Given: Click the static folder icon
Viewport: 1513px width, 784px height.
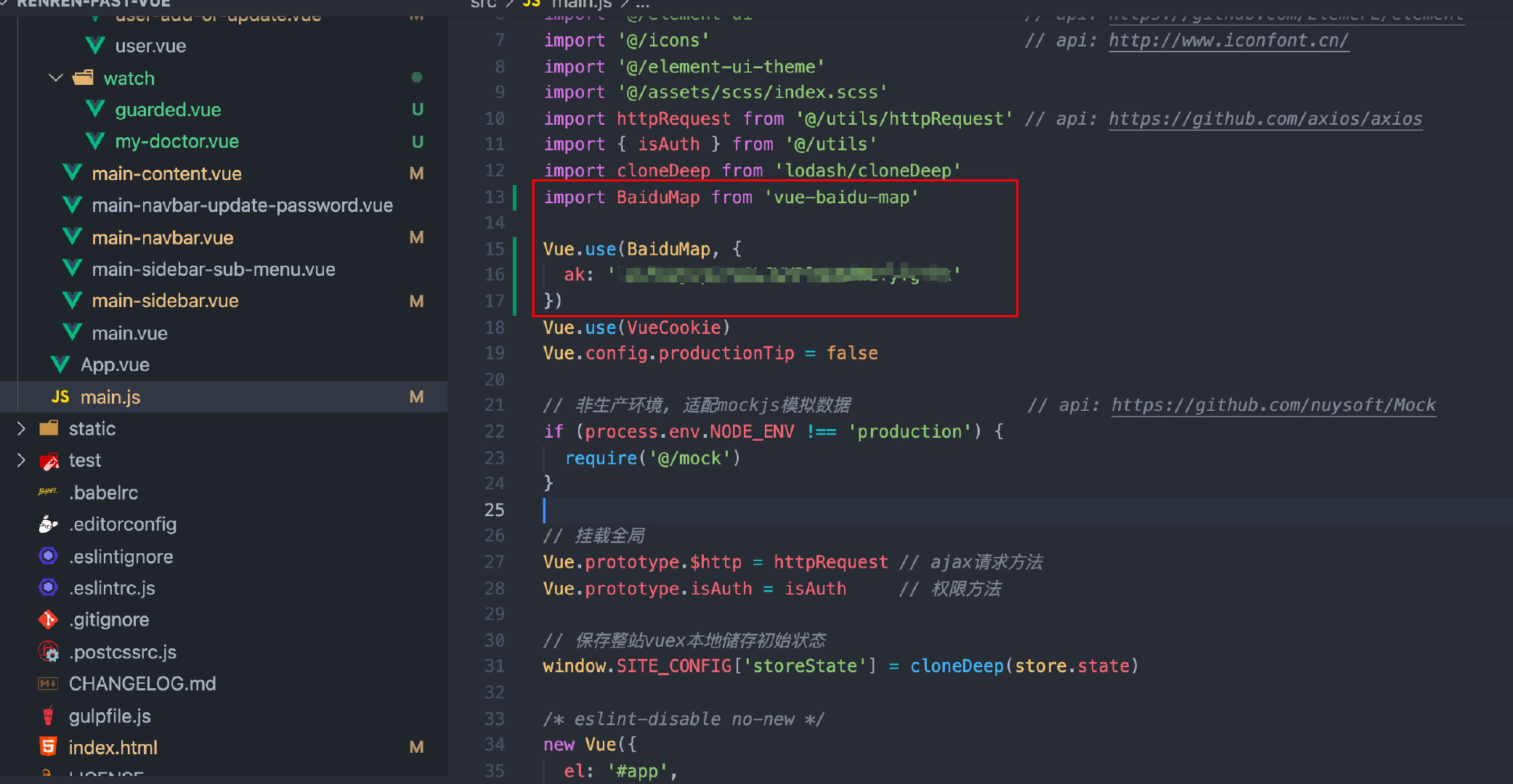Looking at the screenshot, I should coord(49,428).
